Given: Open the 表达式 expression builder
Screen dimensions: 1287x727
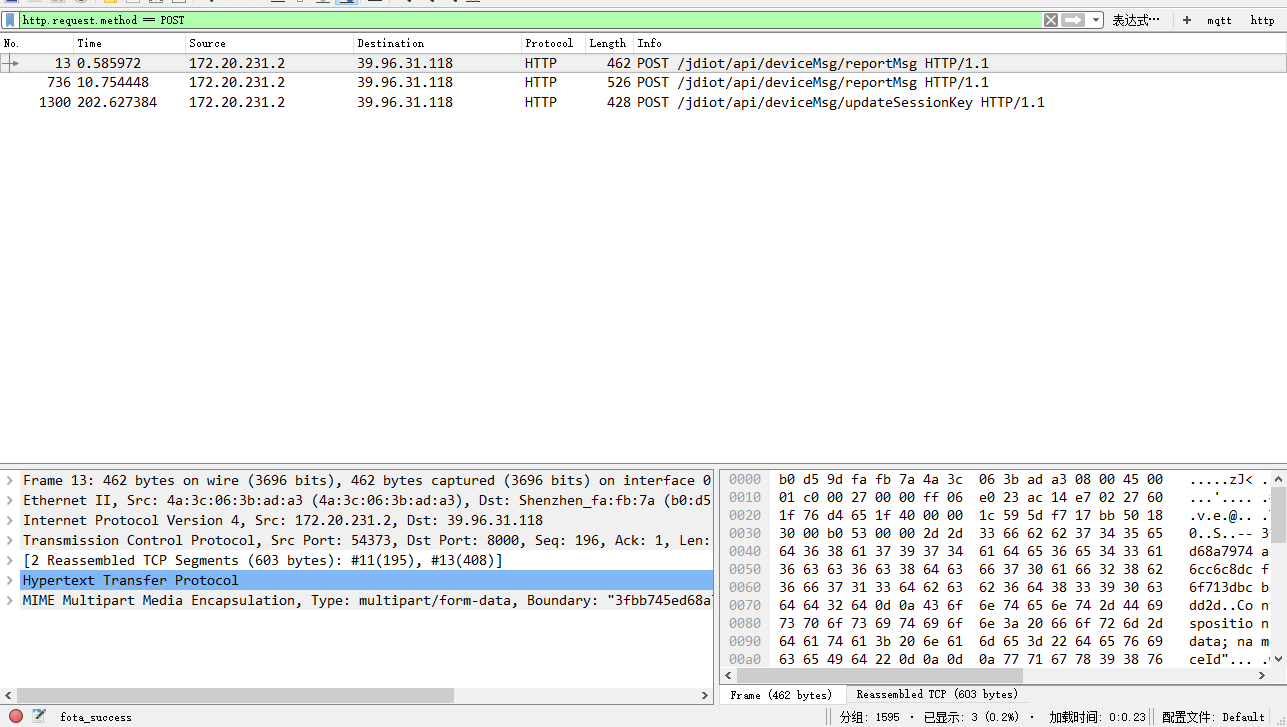Looking at the screenshot, I should pyautogui.click(x=1136, y=20).
